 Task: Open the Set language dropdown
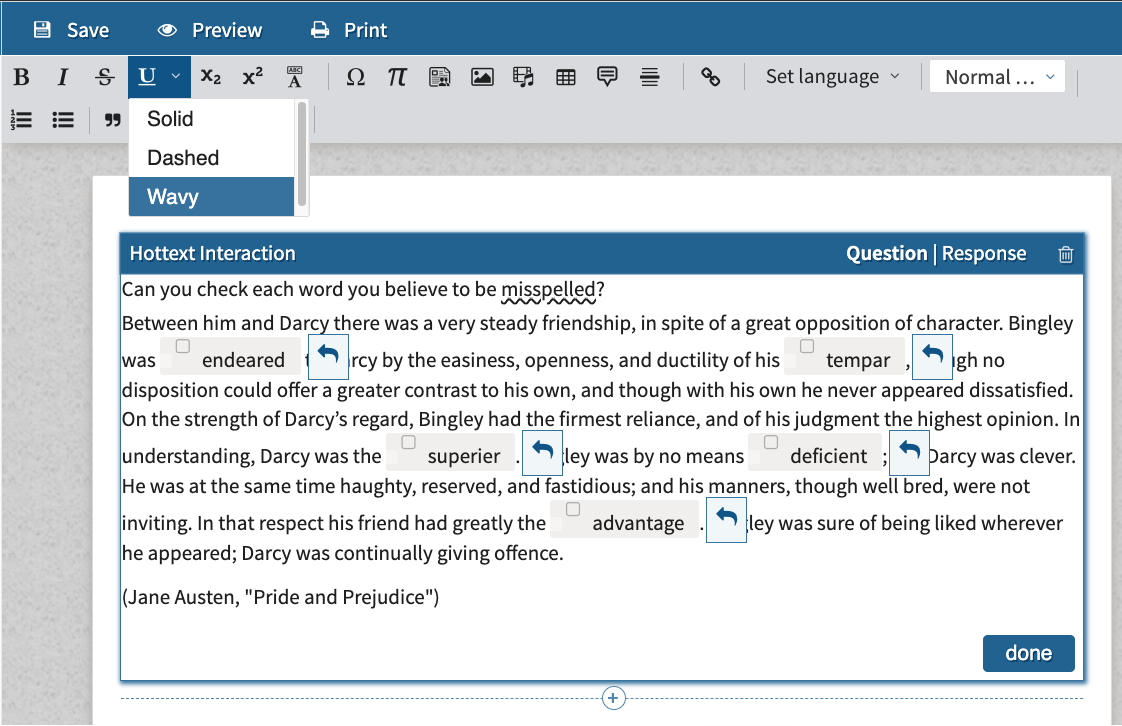coord(831,75)
